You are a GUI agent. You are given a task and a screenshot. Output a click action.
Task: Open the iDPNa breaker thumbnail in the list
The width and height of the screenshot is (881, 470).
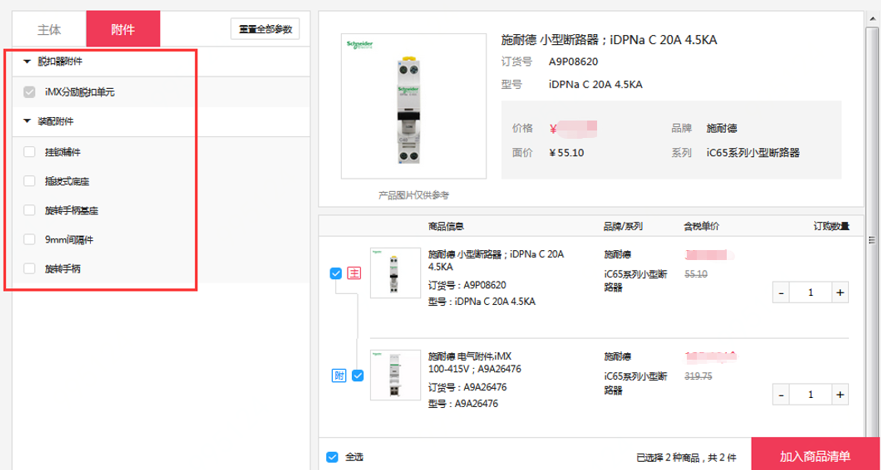pos(395,272)
